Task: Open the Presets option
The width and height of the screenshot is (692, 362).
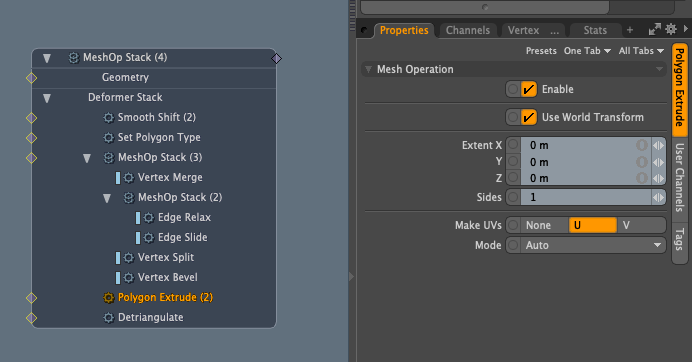Action: point(541,51)
